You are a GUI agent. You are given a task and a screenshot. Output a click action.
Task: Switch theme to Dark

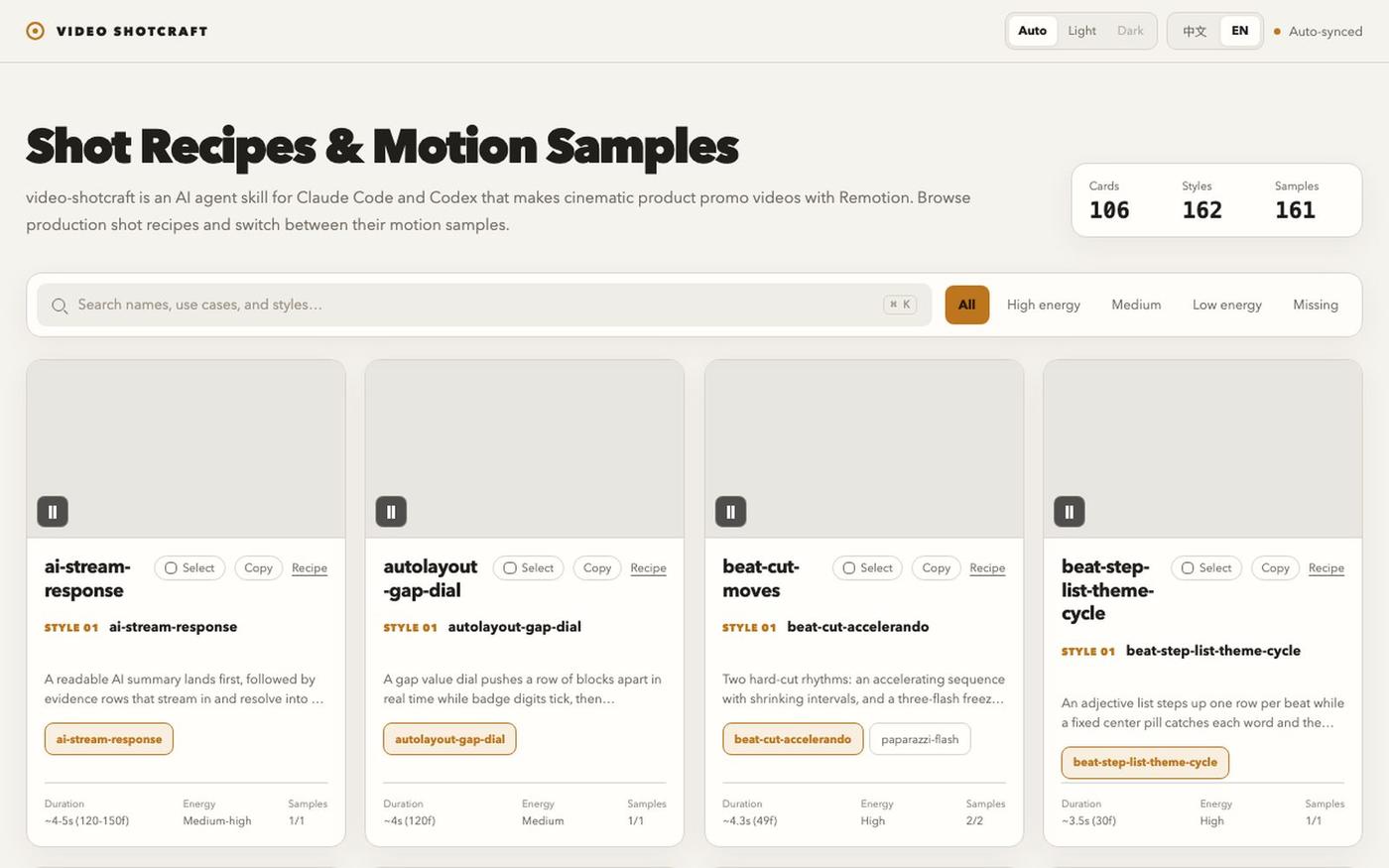pos(1130,31)
